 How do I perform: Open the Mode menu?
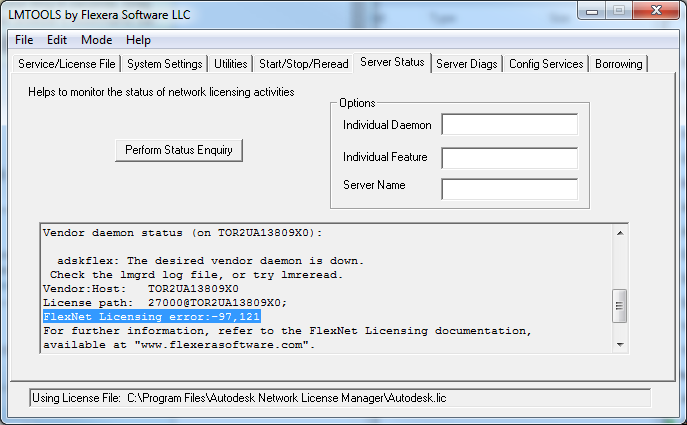[x=97, y=40]
